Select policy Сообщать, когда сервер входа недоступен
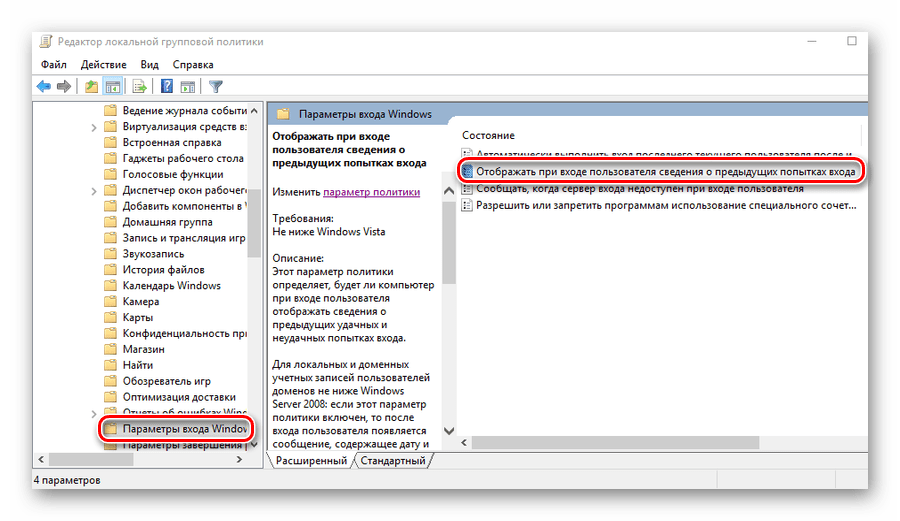This screenshot has height=521, width=900. coord(633,189)
